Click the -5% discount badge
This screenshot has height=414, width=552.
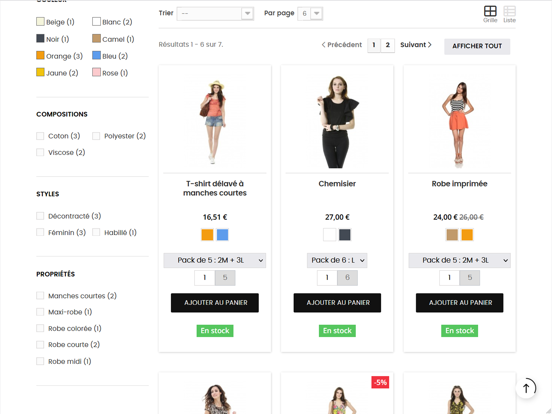click(x=380, y=382)
